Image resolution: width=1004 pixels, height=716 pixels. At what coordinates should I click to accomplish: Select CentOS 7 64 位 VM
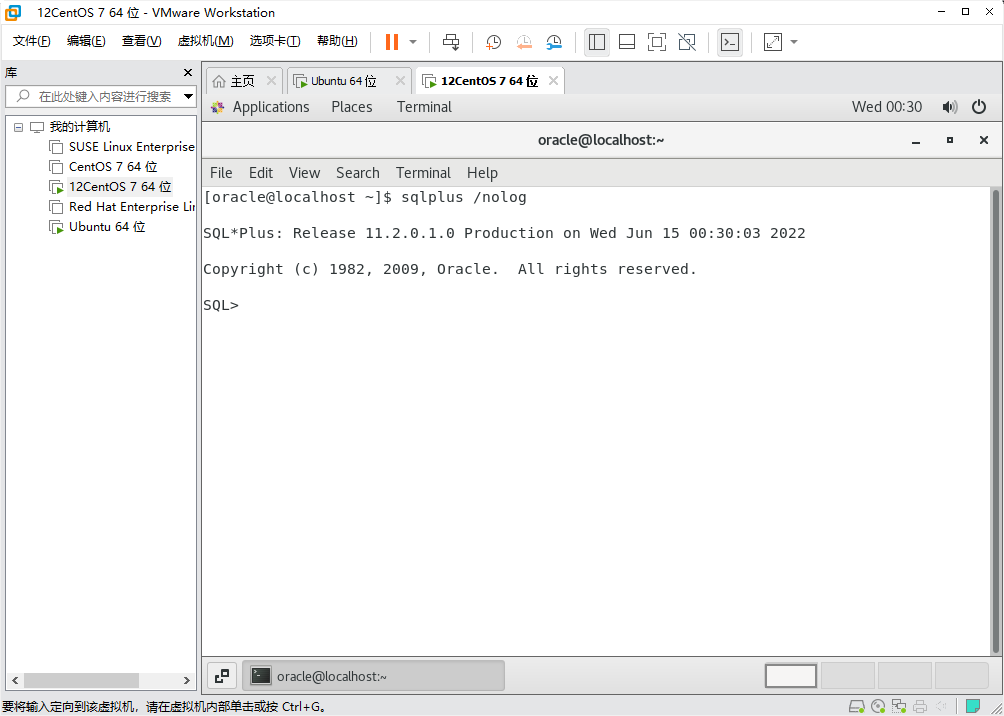[113, 167]
